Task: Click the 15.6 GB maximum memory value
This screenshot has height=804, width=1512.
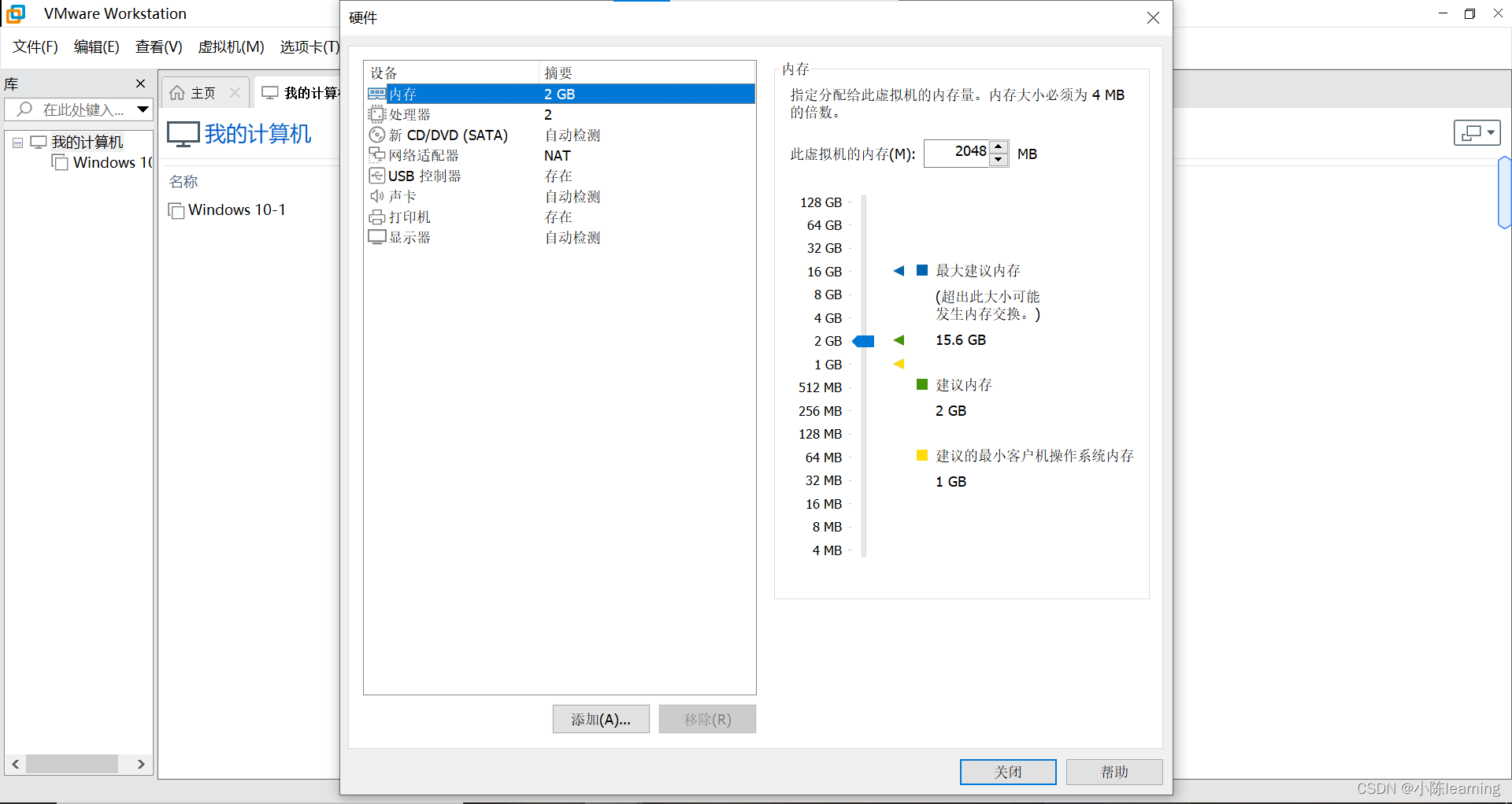Action: point(961,340)
